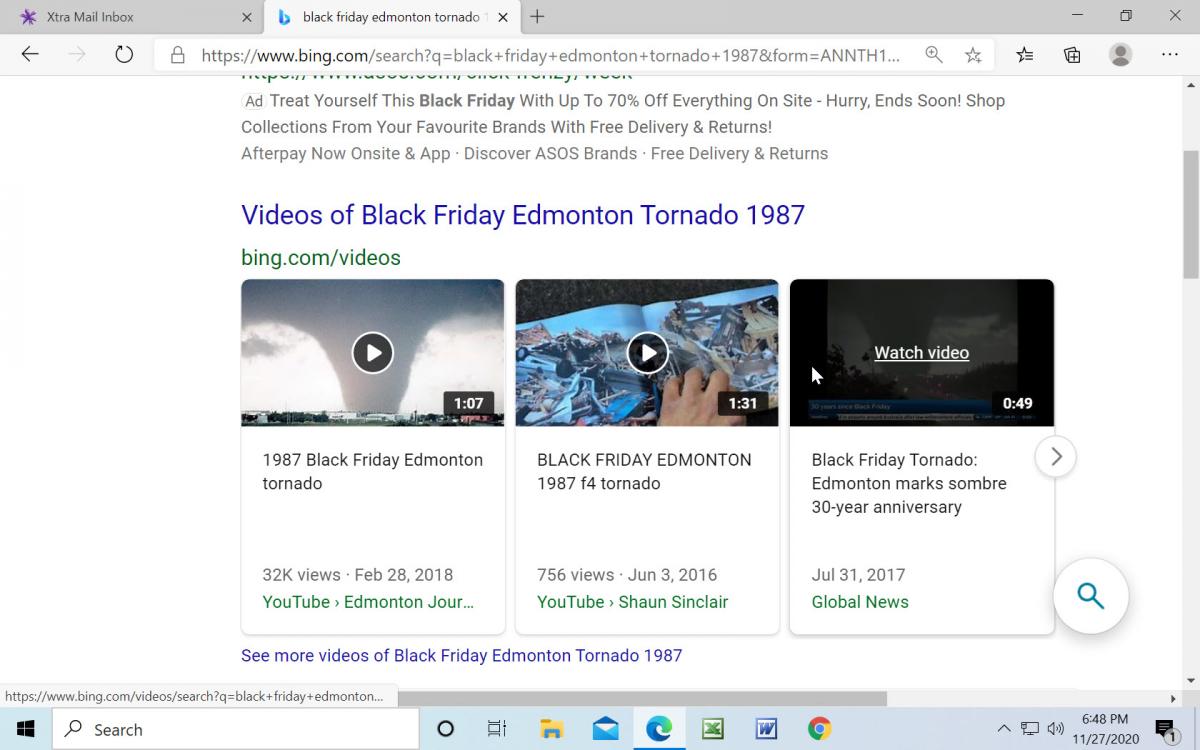This screenshot has width=1200, height=750.
Task: Click the user profile avatar icon
Action: tap(1120, 55)
